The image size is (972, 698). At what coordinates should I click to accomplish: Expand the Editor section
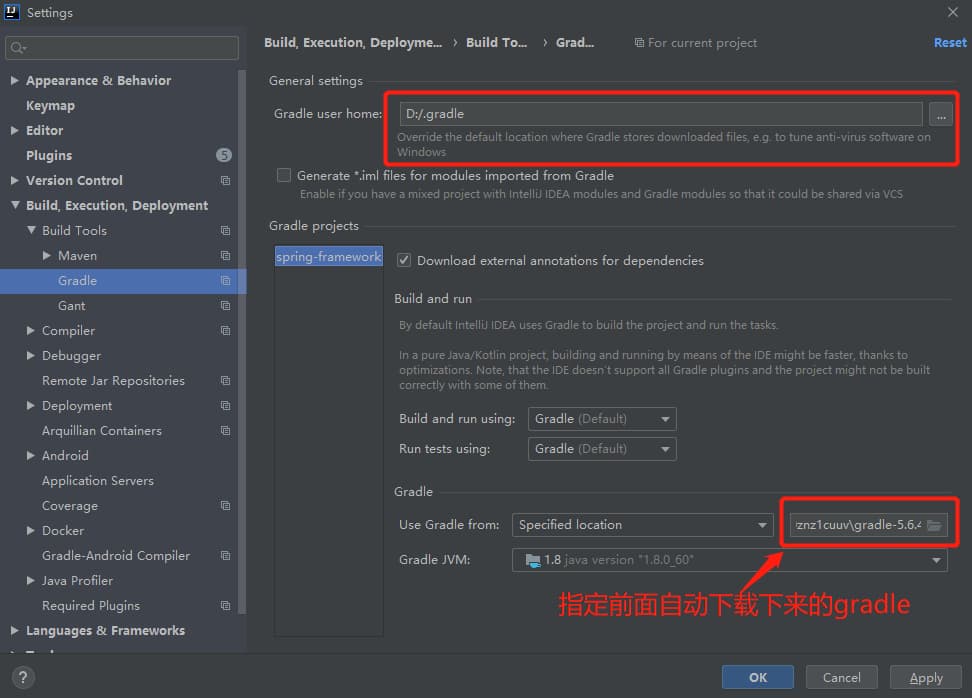[x=15, y=130]
